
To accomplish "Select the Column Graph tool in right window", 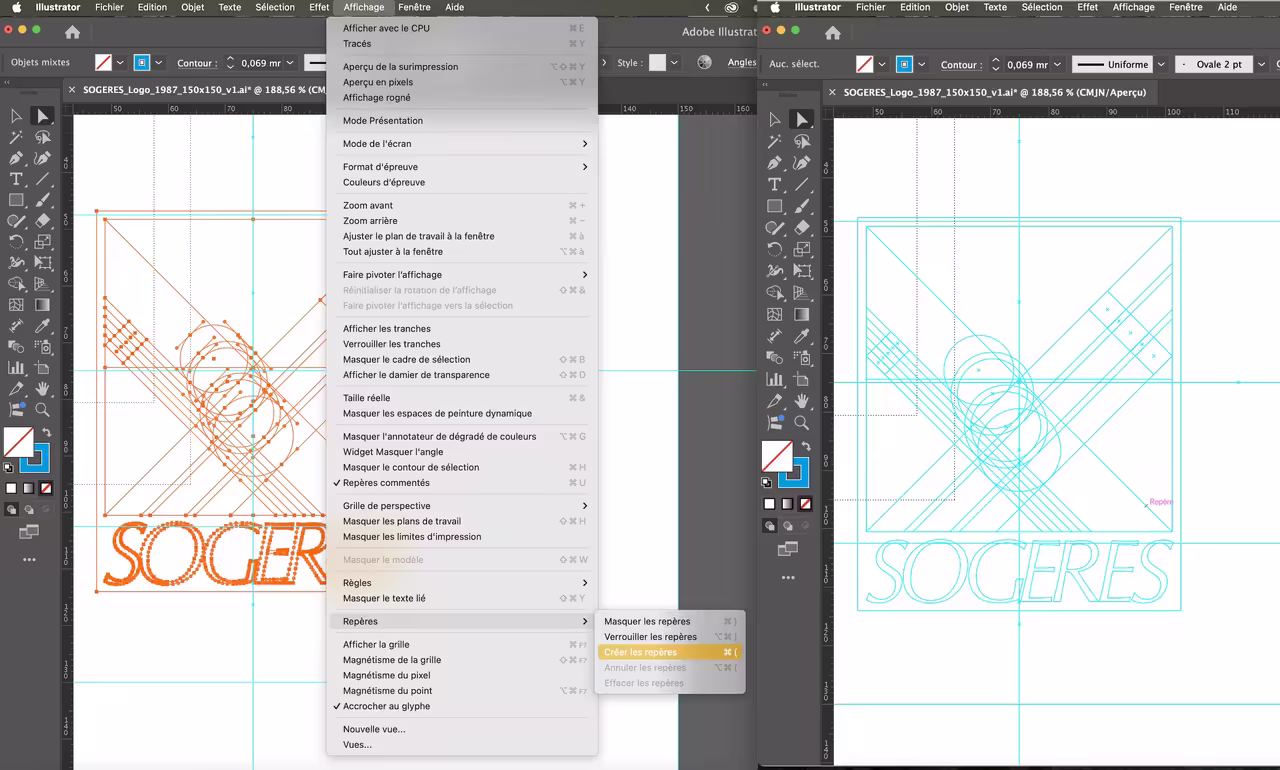I will (775, 379).
